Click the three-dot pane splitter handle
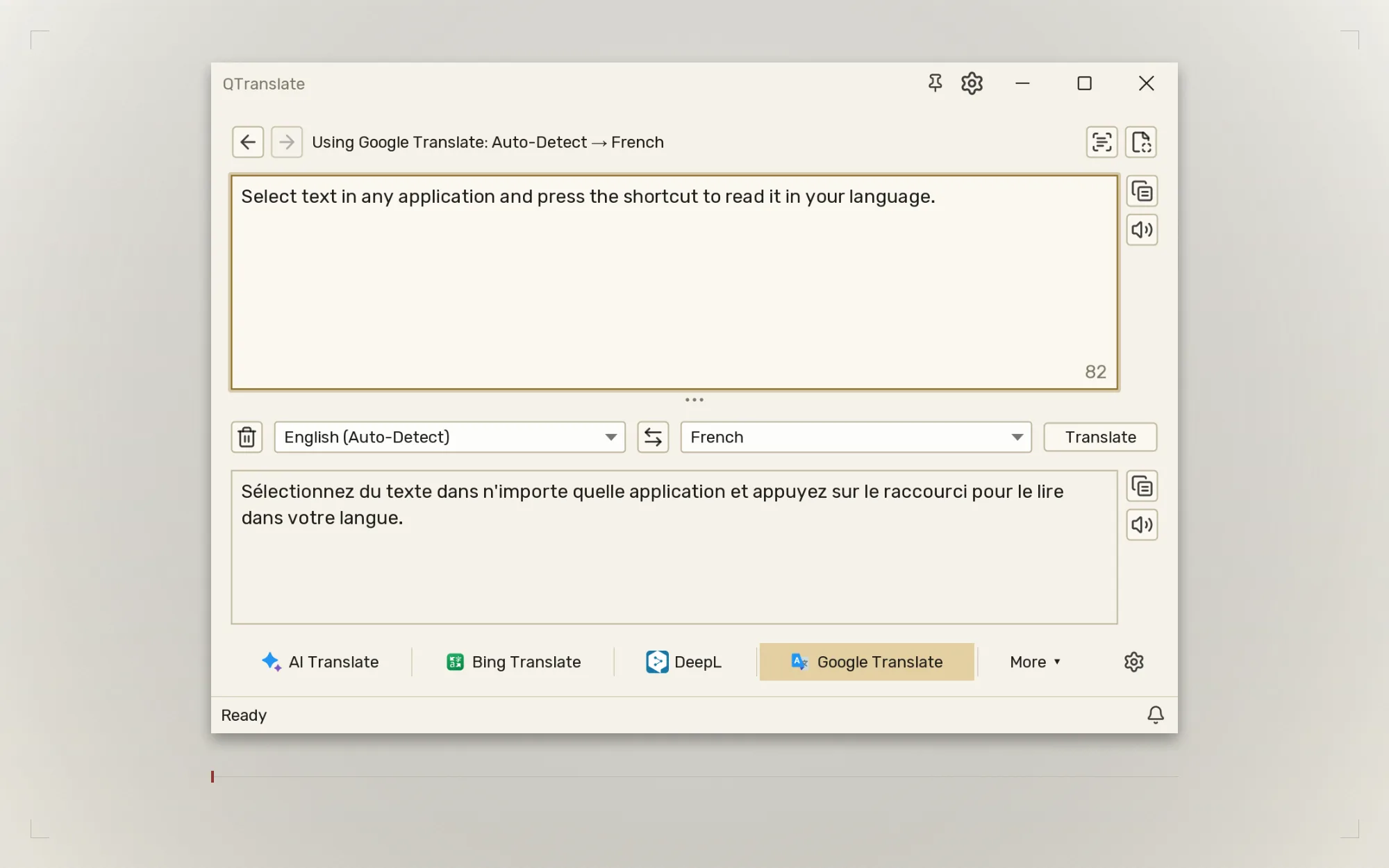 click(x=694, y=400)
